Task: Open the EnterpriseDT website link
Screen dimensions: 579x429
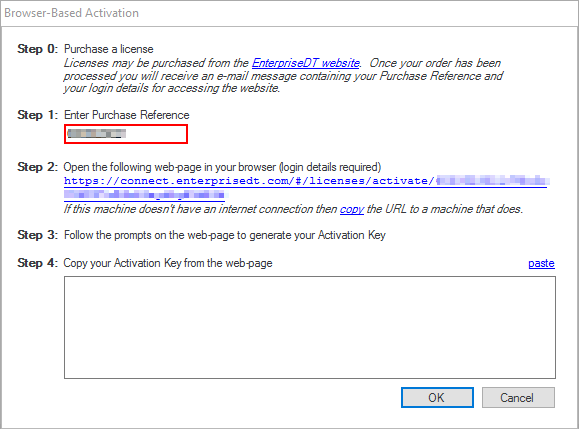Action: point(305,63)
